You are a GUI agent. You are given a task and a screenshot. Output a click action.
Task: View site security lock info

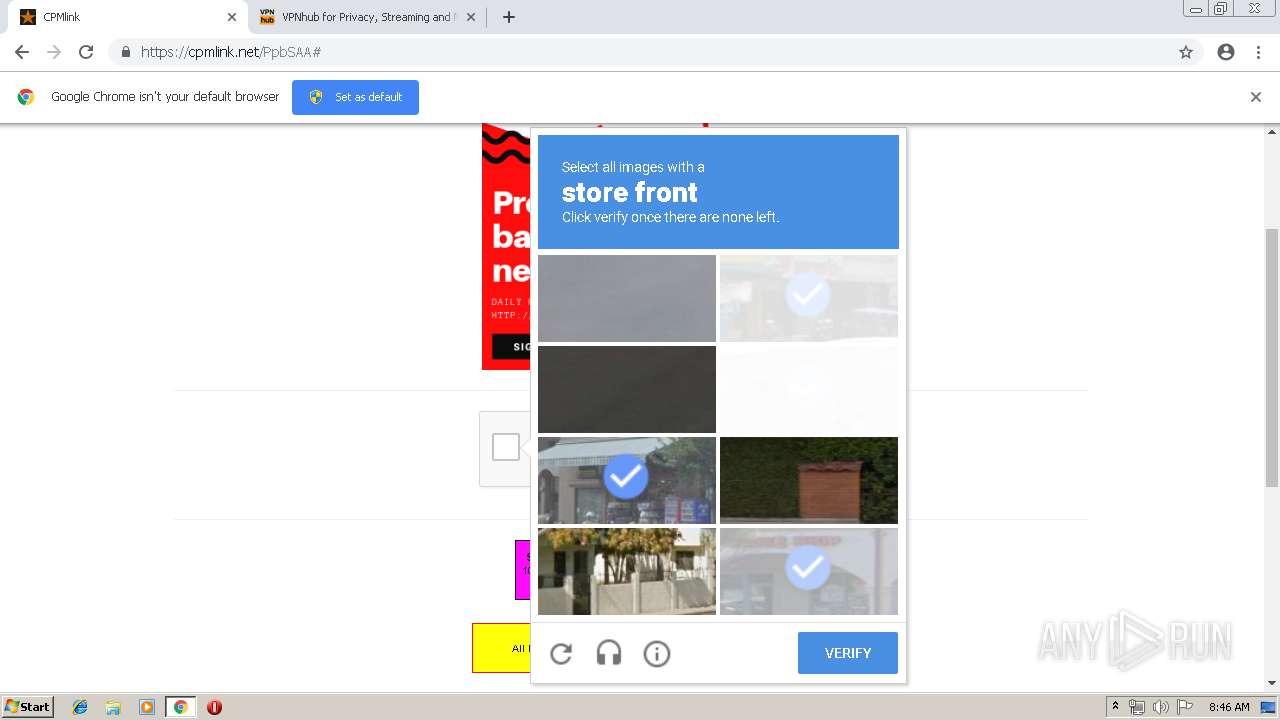(x=125, y=52)
